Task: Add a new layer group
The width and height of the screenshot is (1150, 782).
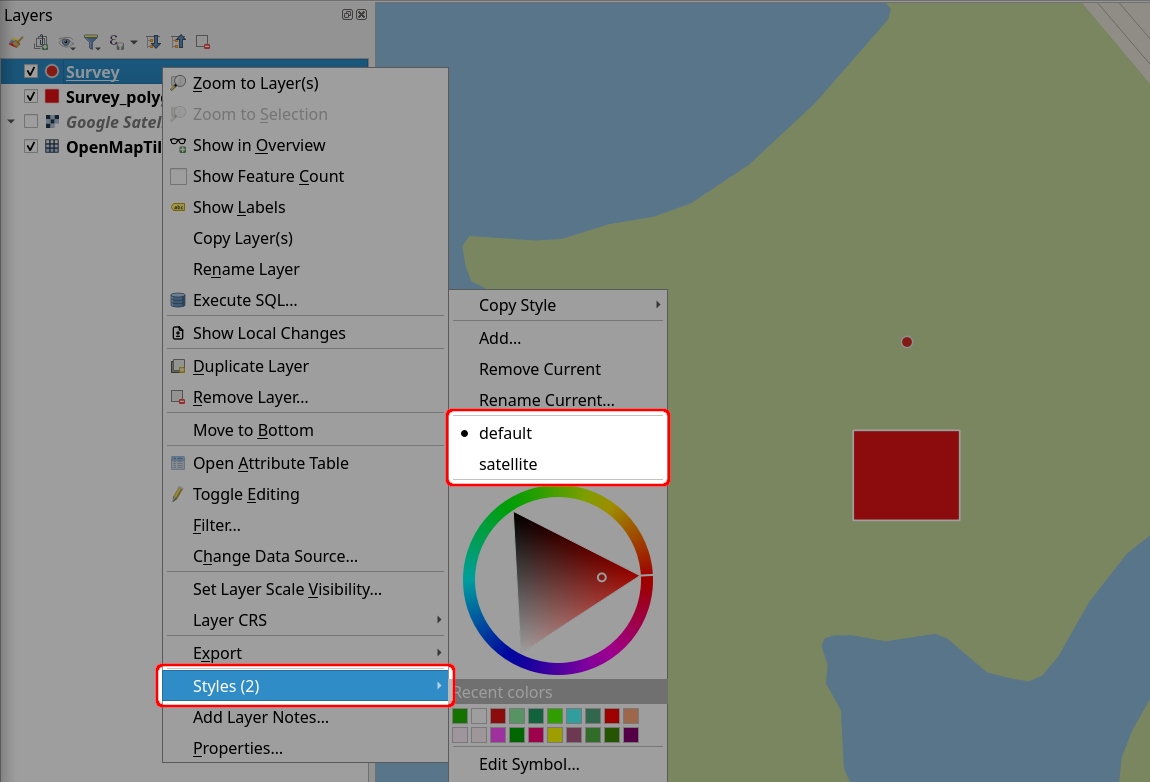Action: click(40, 42)
